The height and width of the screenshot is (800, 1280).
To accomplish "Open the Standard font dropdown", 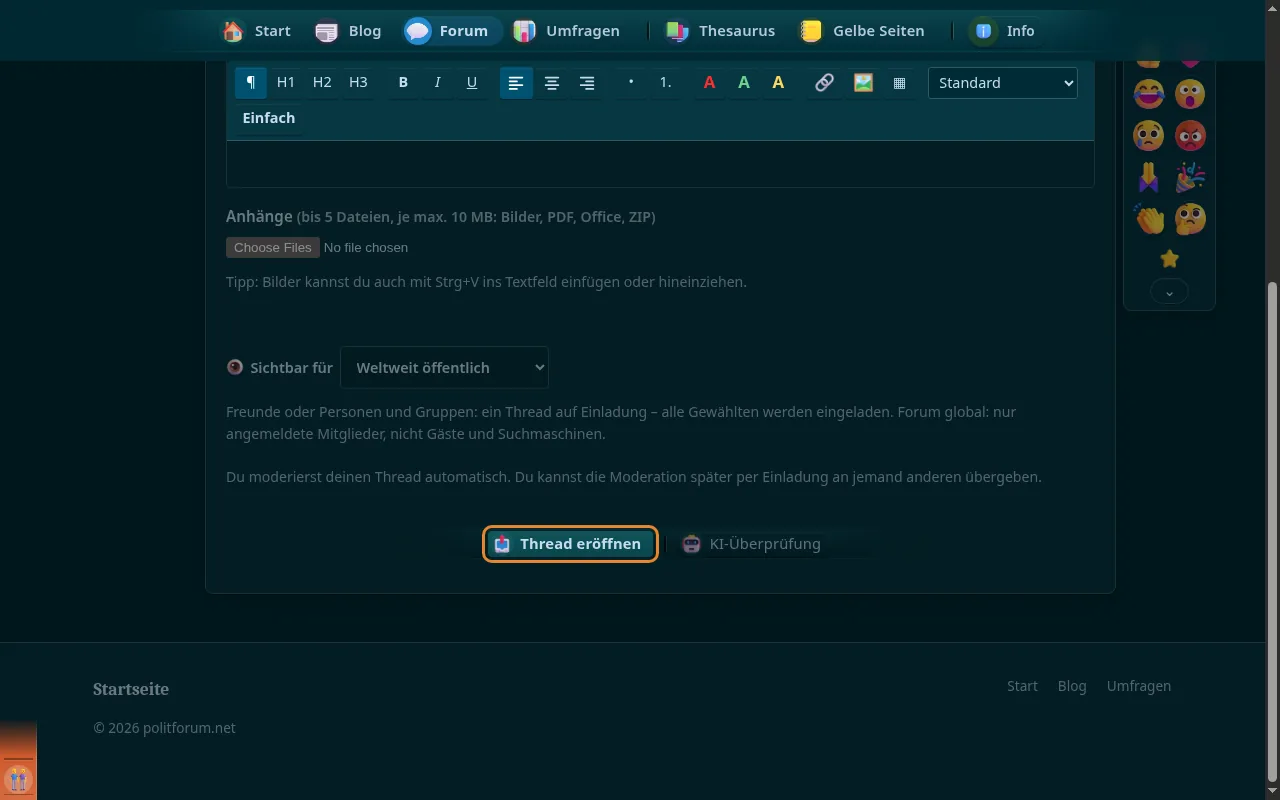I will tap(1002, 83).
